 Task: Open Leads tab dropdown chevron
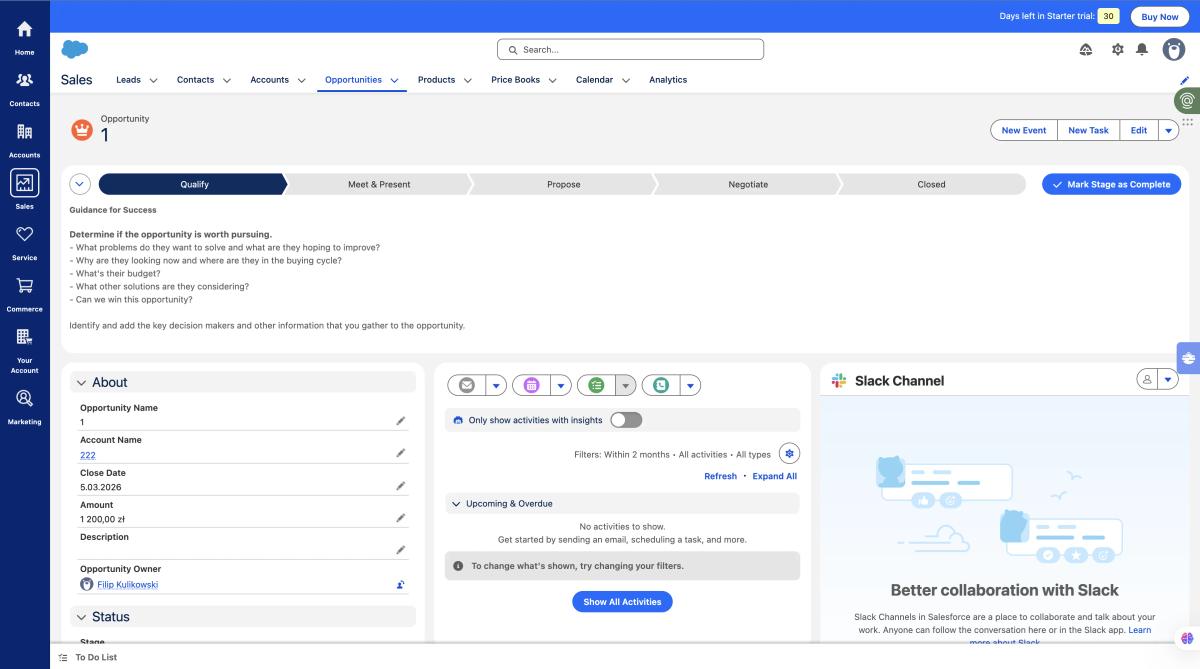point(152,80)
